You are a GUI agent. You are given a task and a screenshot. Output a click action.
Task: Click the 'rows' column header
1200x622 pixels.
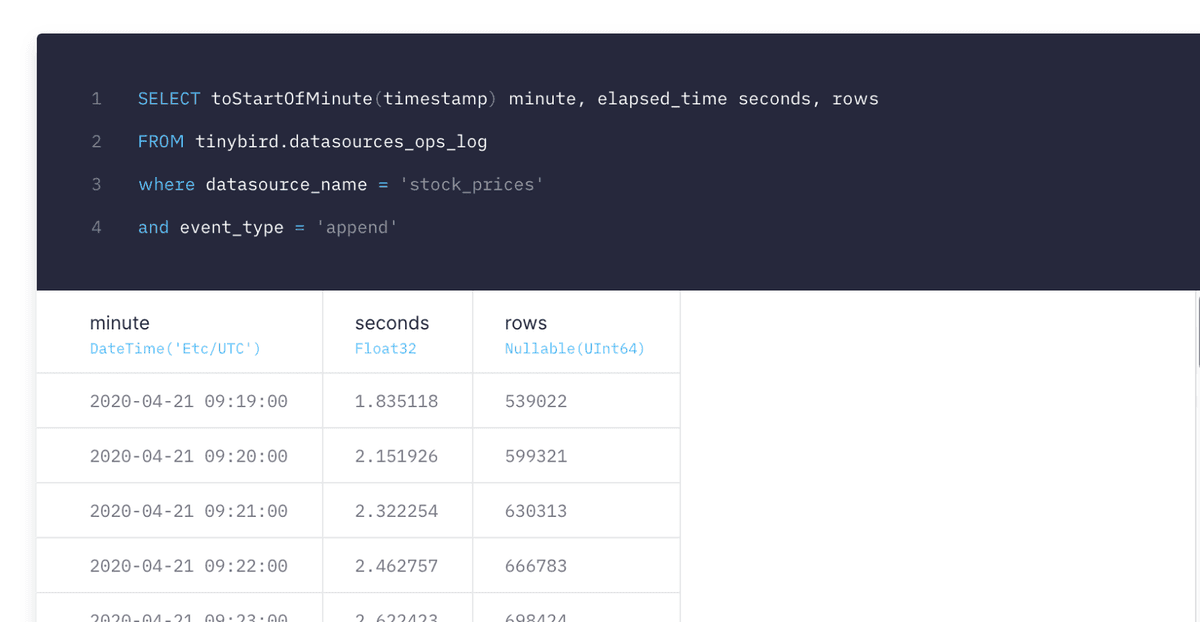(x=526, y=323)
